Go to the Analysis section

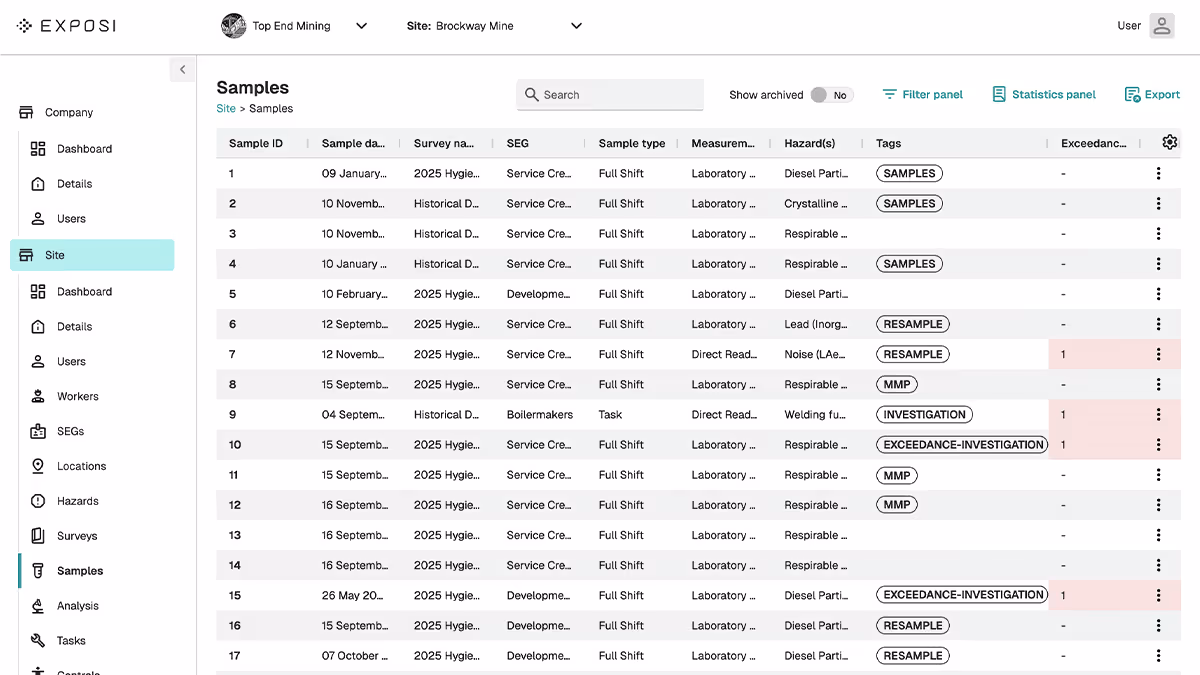tap(78, 606)
